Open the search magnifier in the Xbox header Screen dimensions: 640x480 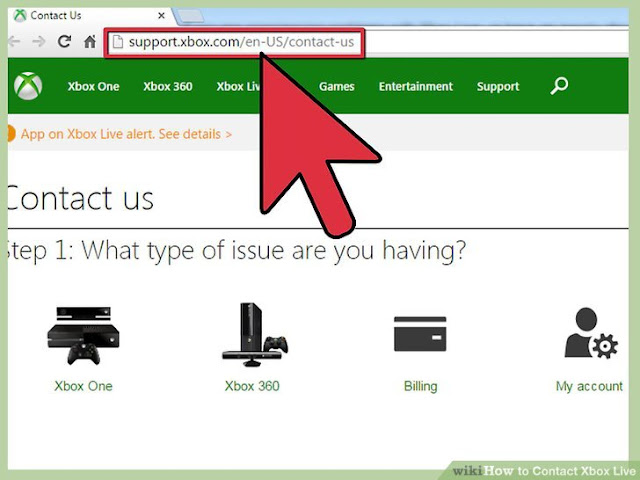point(559,86)
